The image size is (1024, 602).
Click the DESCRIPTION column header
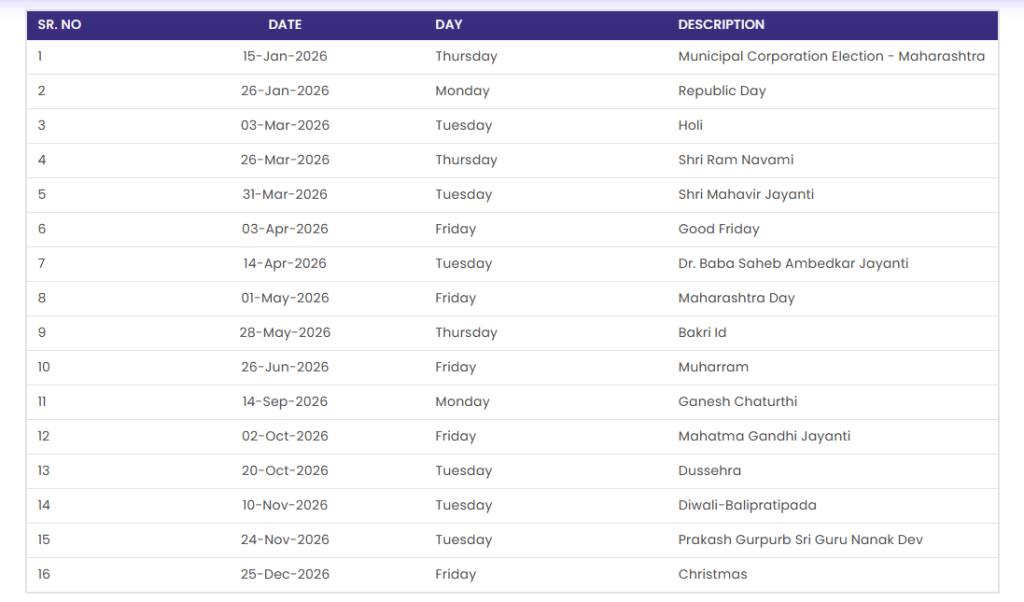[721, 24]
